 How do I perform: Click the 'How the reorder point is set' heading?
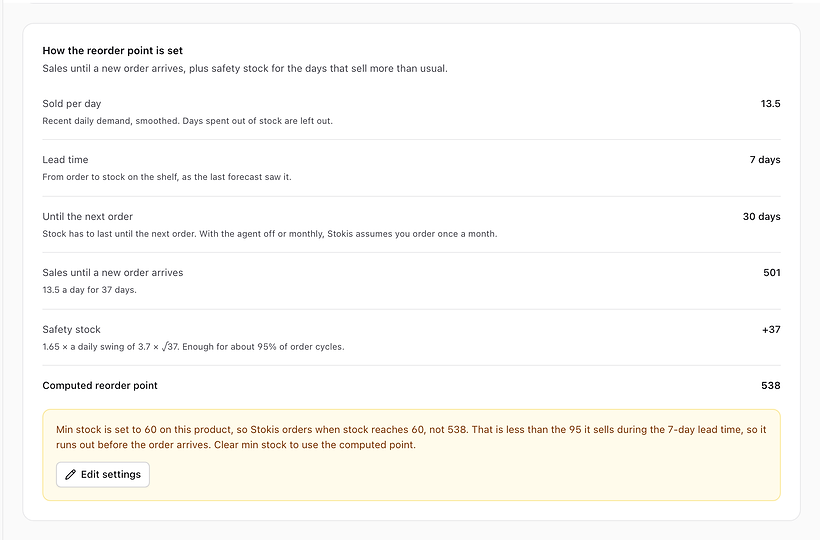tap(112, 51)
